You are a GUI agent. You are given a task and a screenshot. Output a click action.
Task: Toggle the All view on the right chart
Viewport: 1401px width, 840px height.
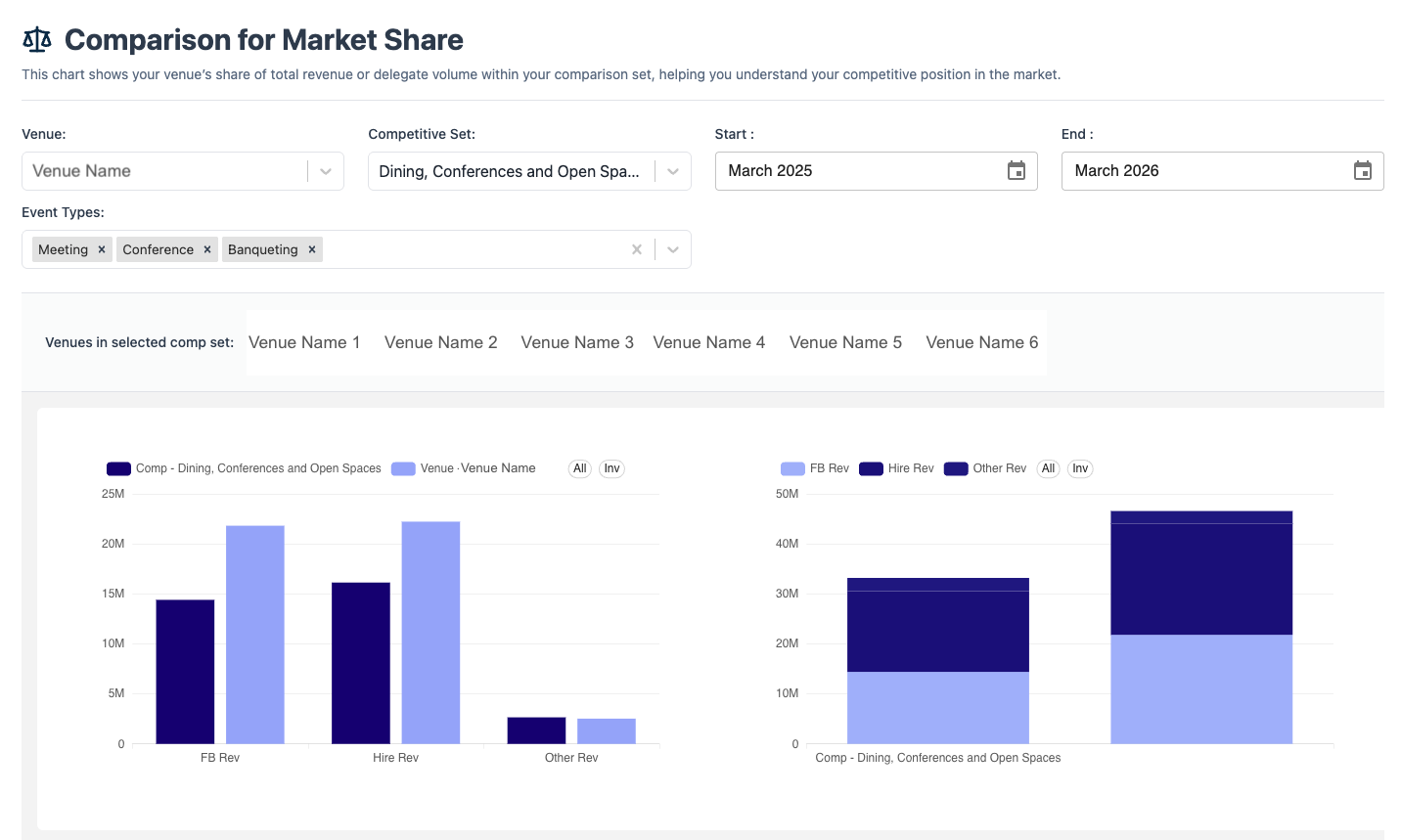(x=1048, y=468)
